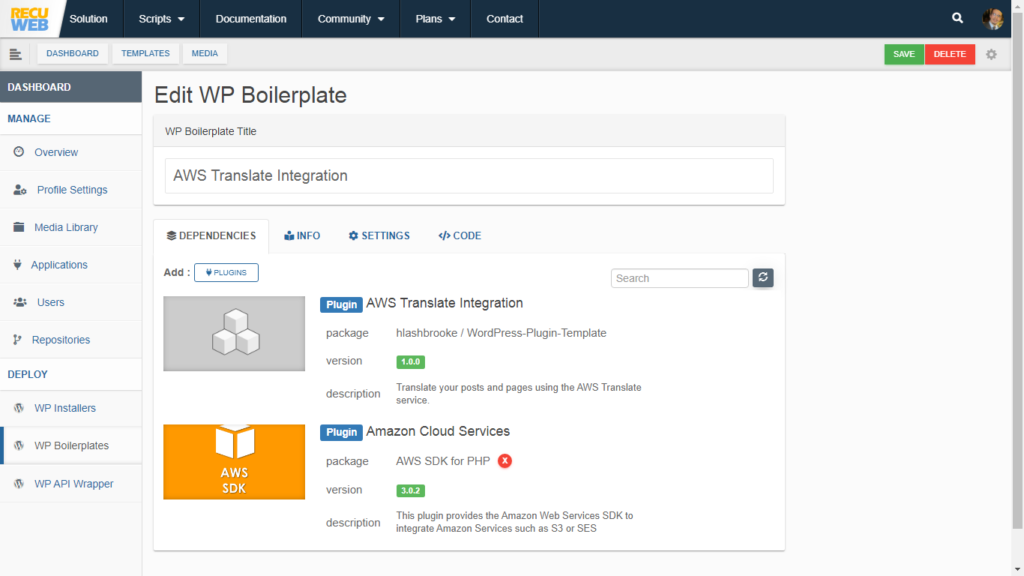The width and height of the screenshot is (1024, 576).
Task: Click the orange AWS SDK plugin thumbnail
Action: tap(234, 462)
